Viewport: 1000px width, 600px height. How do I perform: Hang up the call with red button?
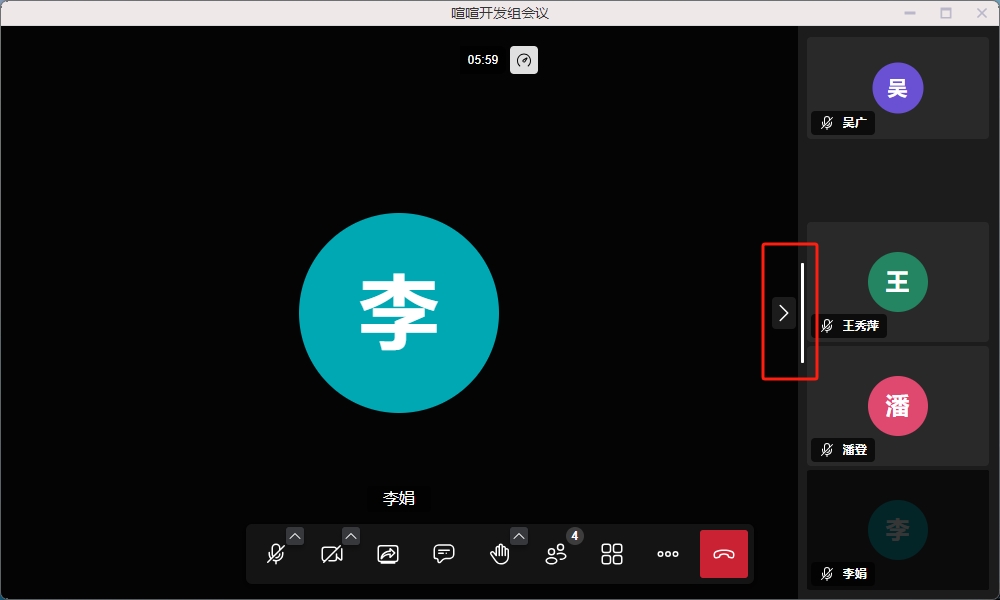(724, 554)
